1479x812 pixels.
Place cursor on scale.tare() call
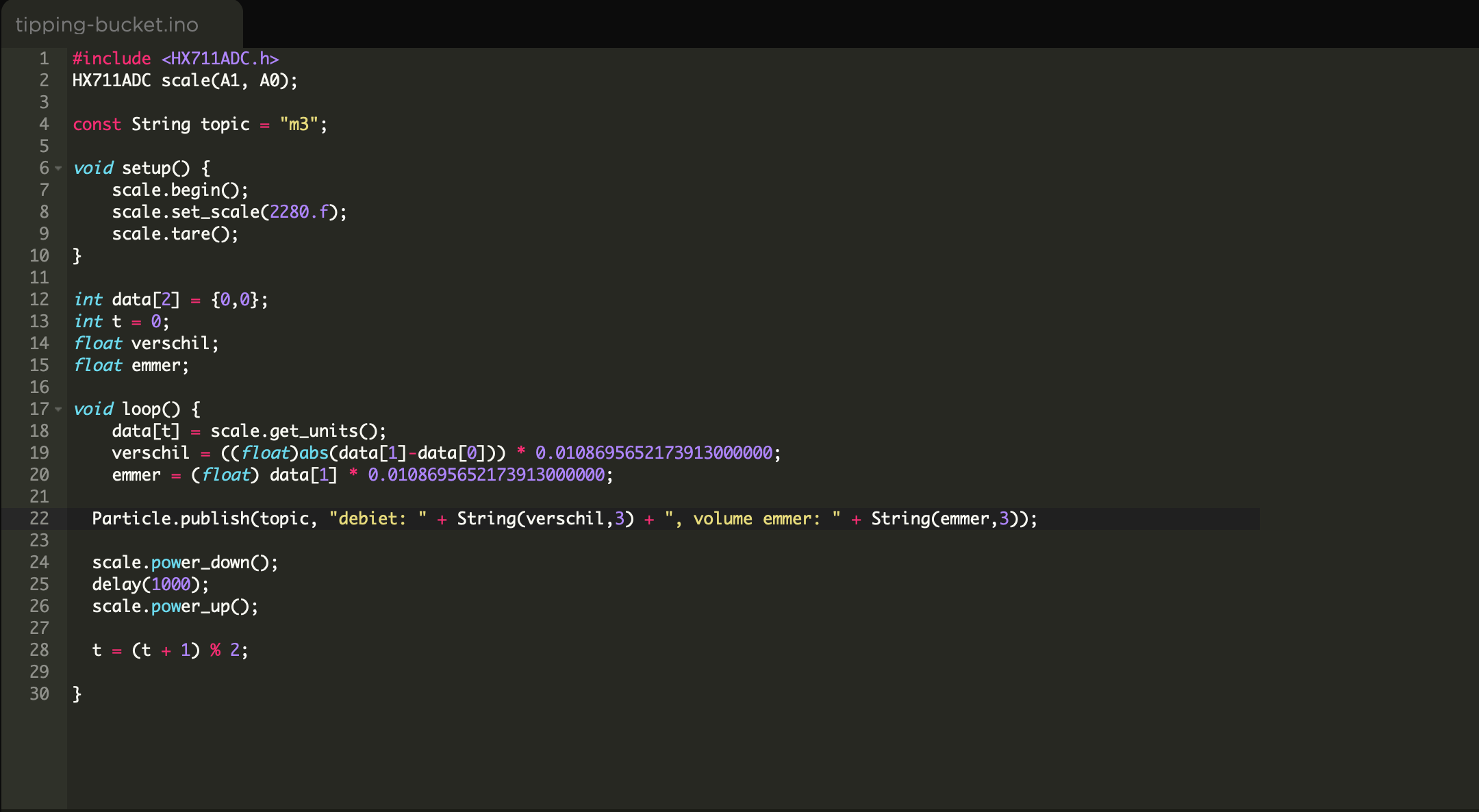pos(175,234)
